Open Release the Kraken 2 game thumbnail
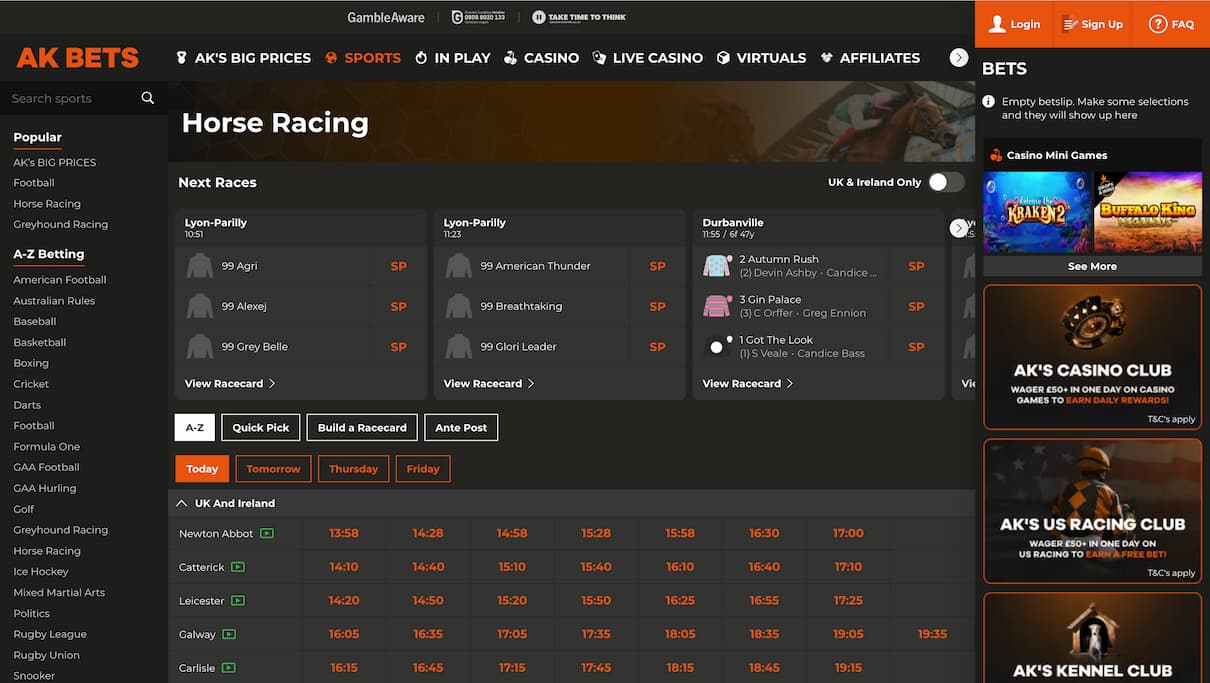Screen dimensions: 1210x683 (1037, 212)
